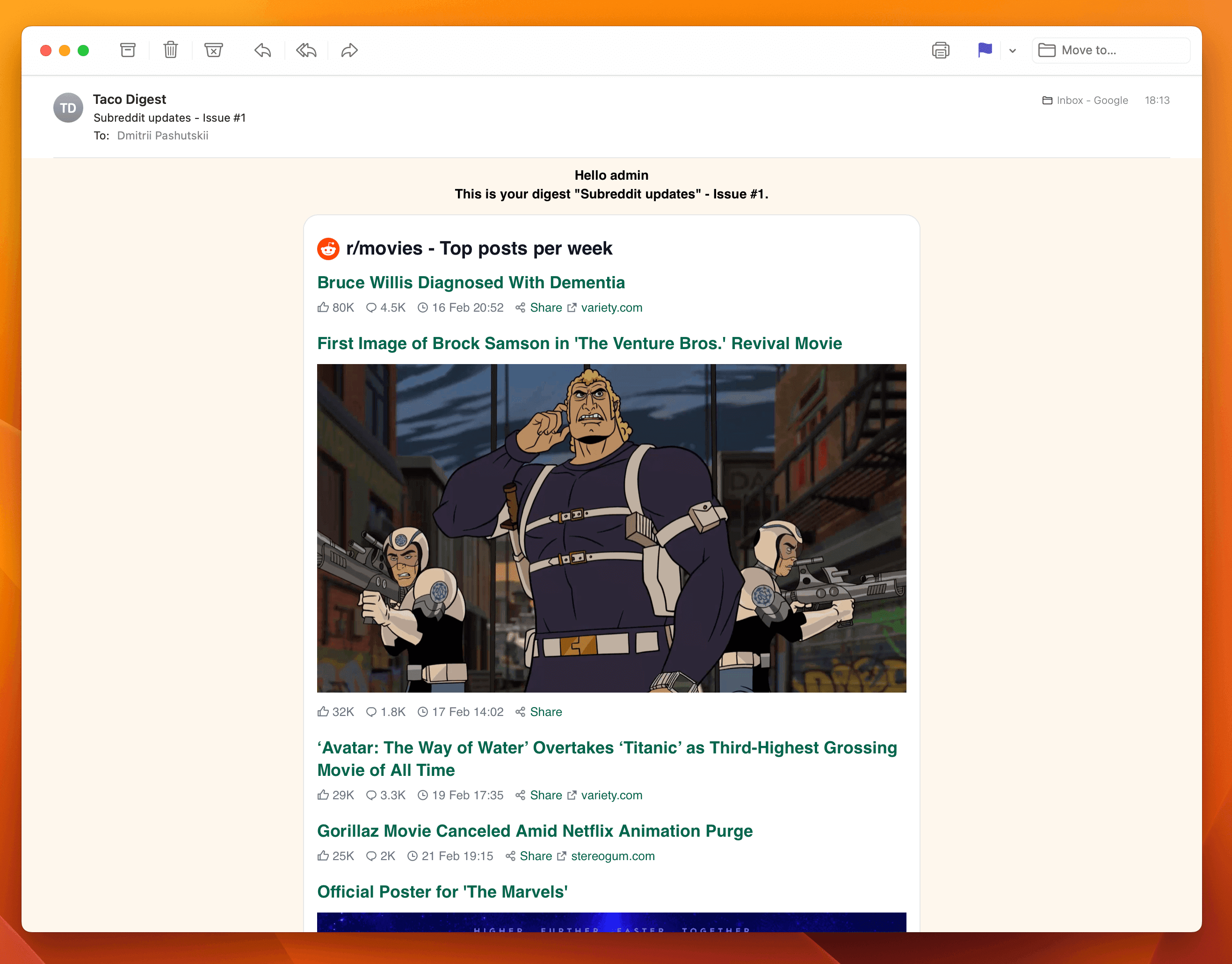Open stereogum.com link for Gorillaz post

[x=612, y=855]
